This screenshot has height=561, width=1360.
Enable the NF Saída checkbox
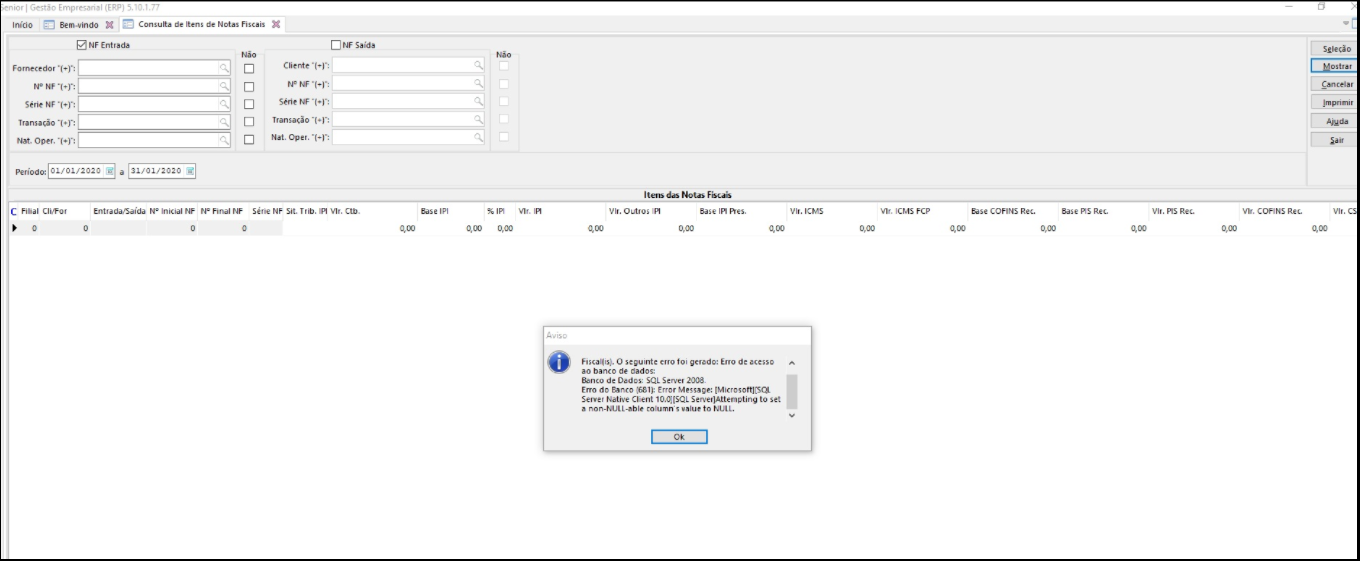point(336,45)
